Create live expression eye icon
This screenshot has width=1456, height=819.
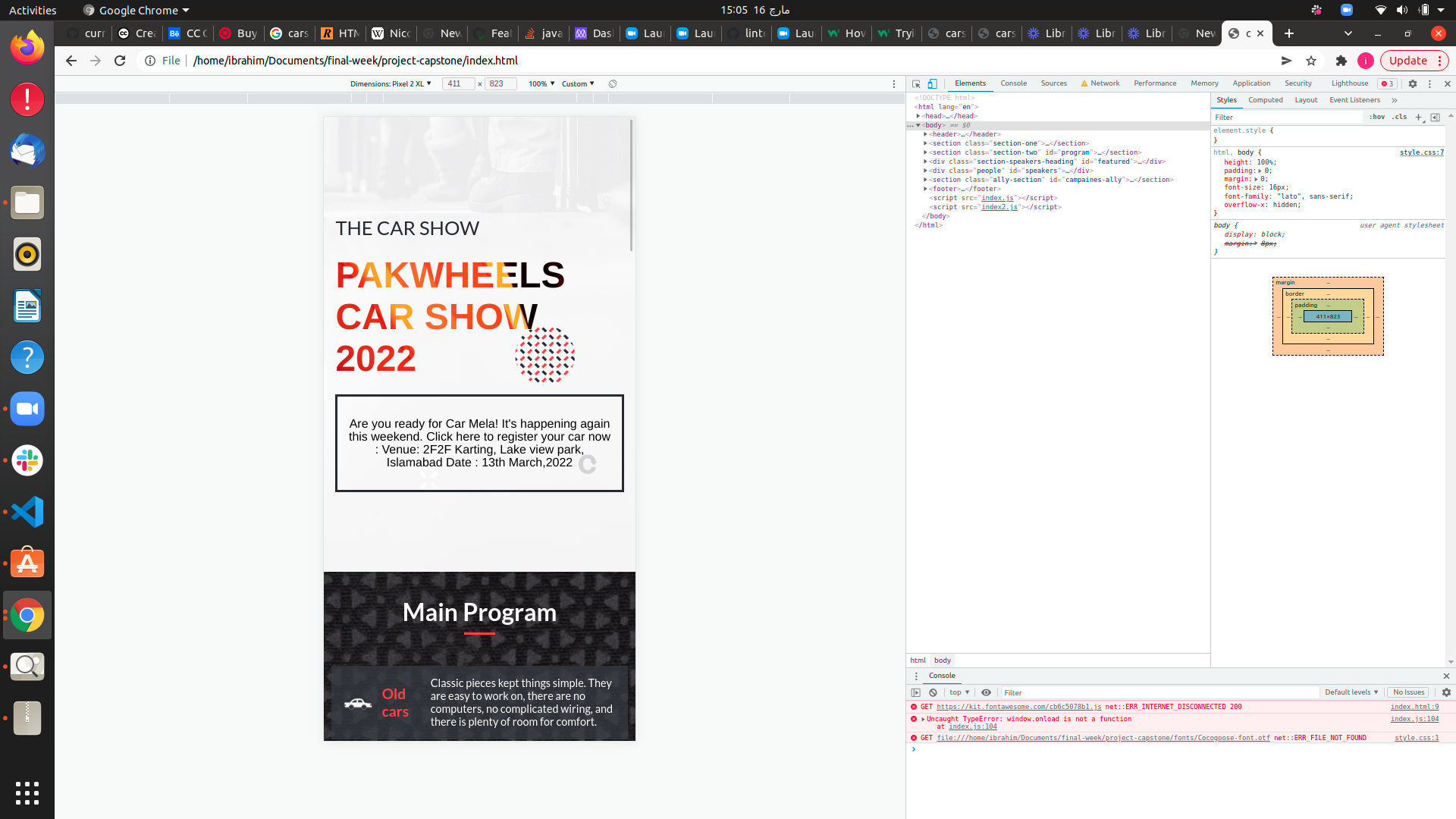click(986, 692)
